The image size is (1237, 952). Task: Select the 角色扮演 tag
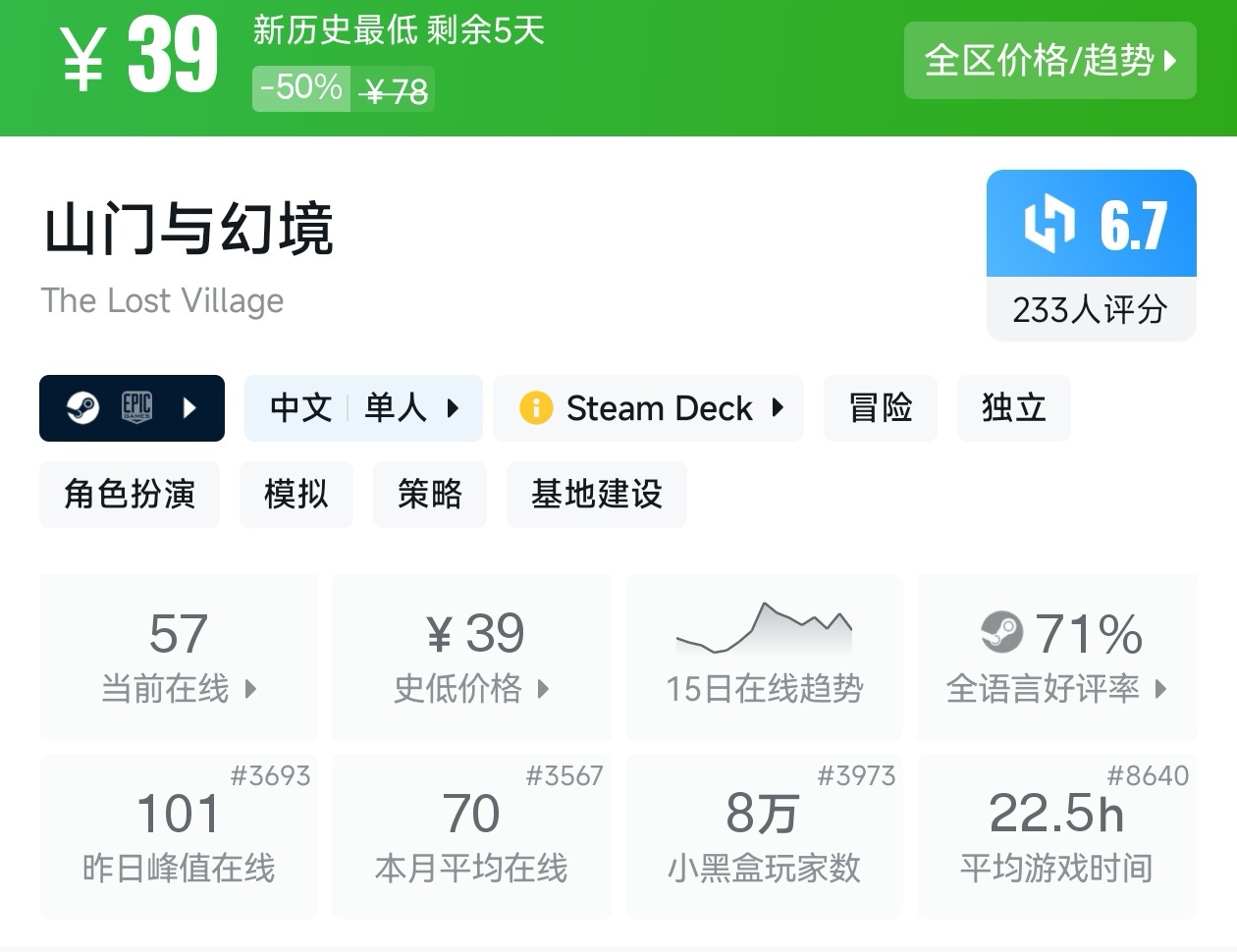pos(130,495)
